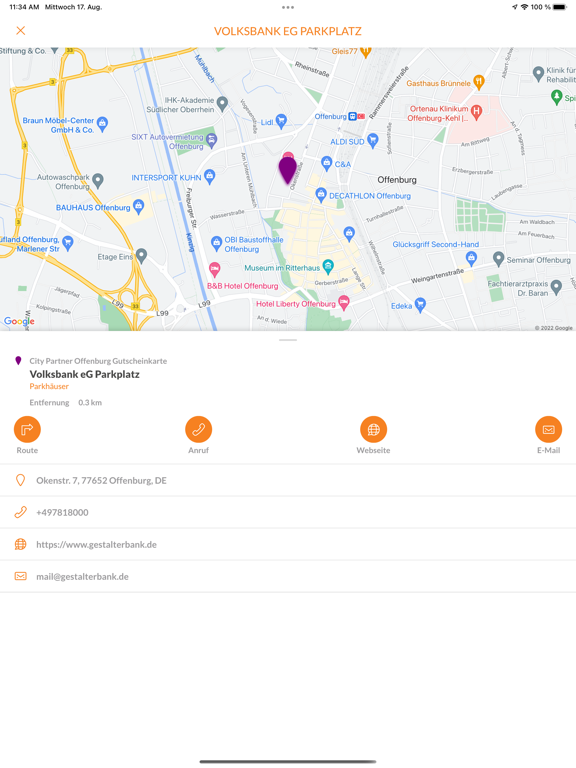Image resolution: width=576 pixels, height=768 pixels.
Task: Tap the three dots multitasking control
Action: coord(288,7)
